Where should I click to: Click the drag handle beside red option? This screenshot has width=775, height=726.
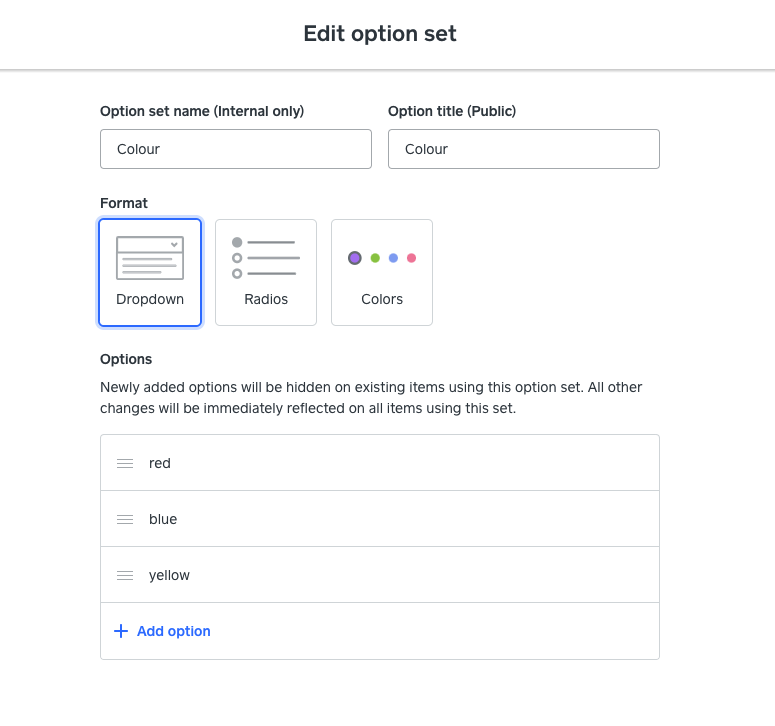(125, 463)
